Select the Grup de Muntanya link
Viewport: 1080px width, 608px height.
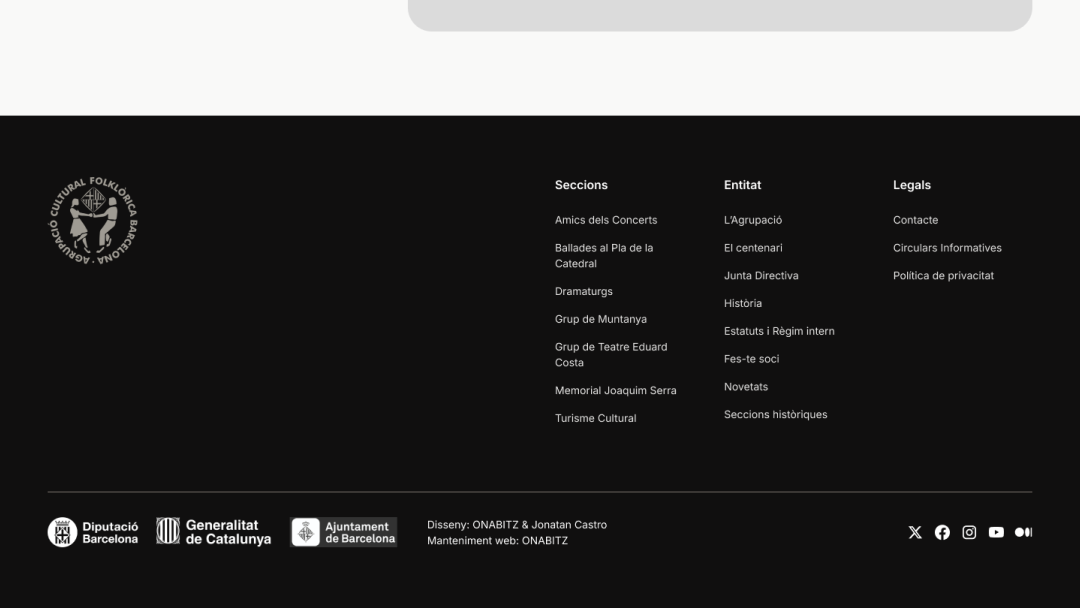601,320
